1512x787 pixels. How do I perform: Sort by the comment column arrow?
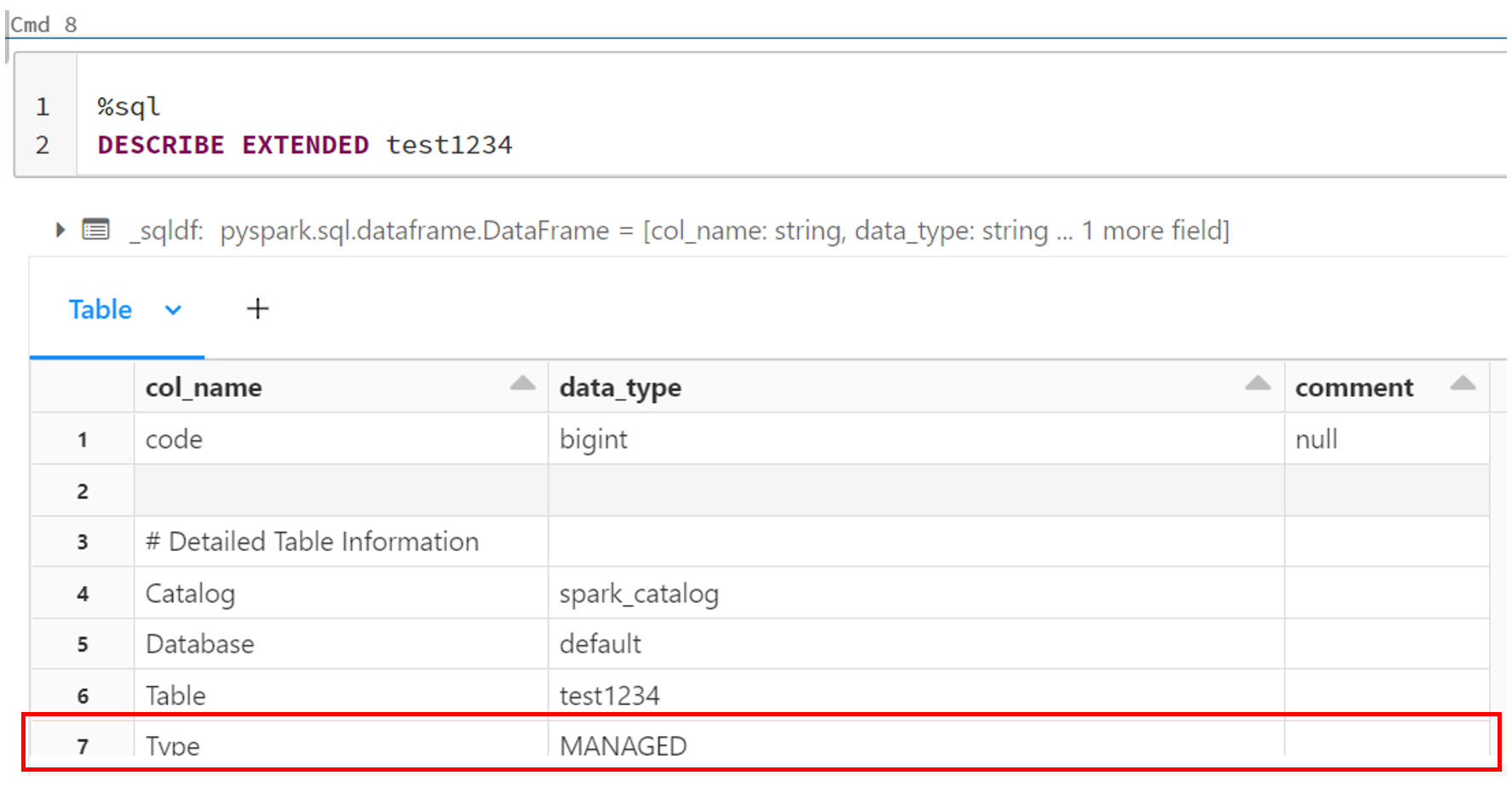tap(1463, 383)
